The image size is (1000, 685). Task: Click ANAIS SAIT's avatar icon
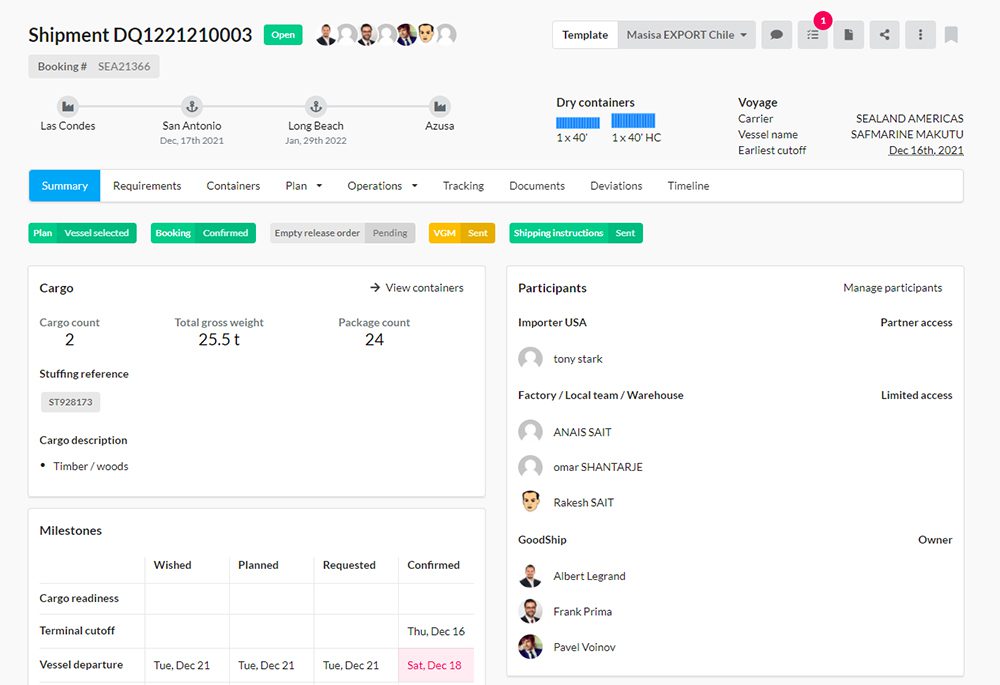(530, 432)
